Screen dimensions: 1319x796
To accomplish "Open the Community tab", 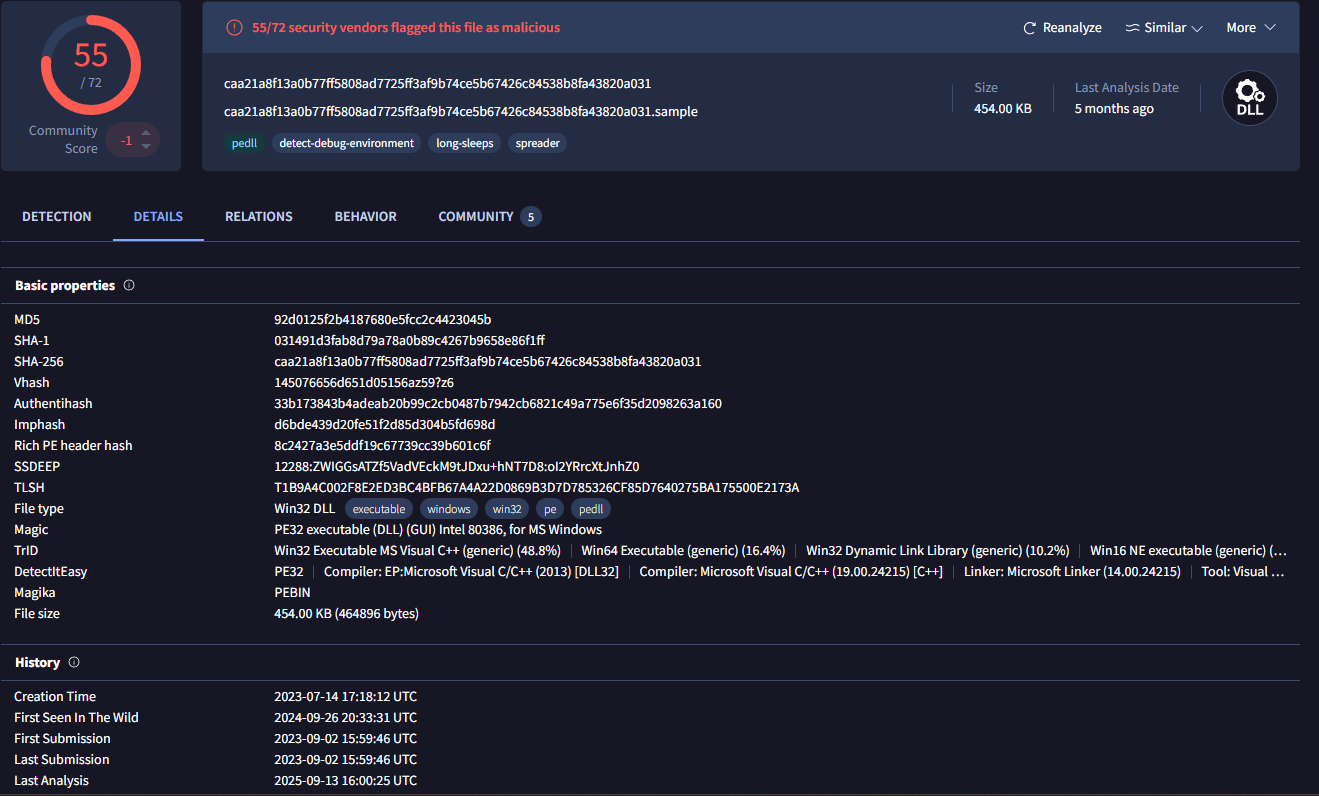I will 476,216.
